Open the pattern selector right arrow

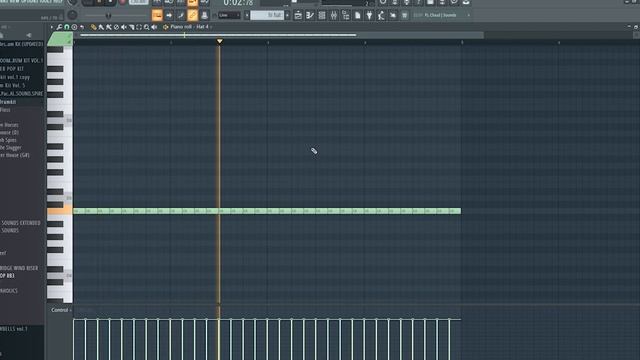pos(287,15)
